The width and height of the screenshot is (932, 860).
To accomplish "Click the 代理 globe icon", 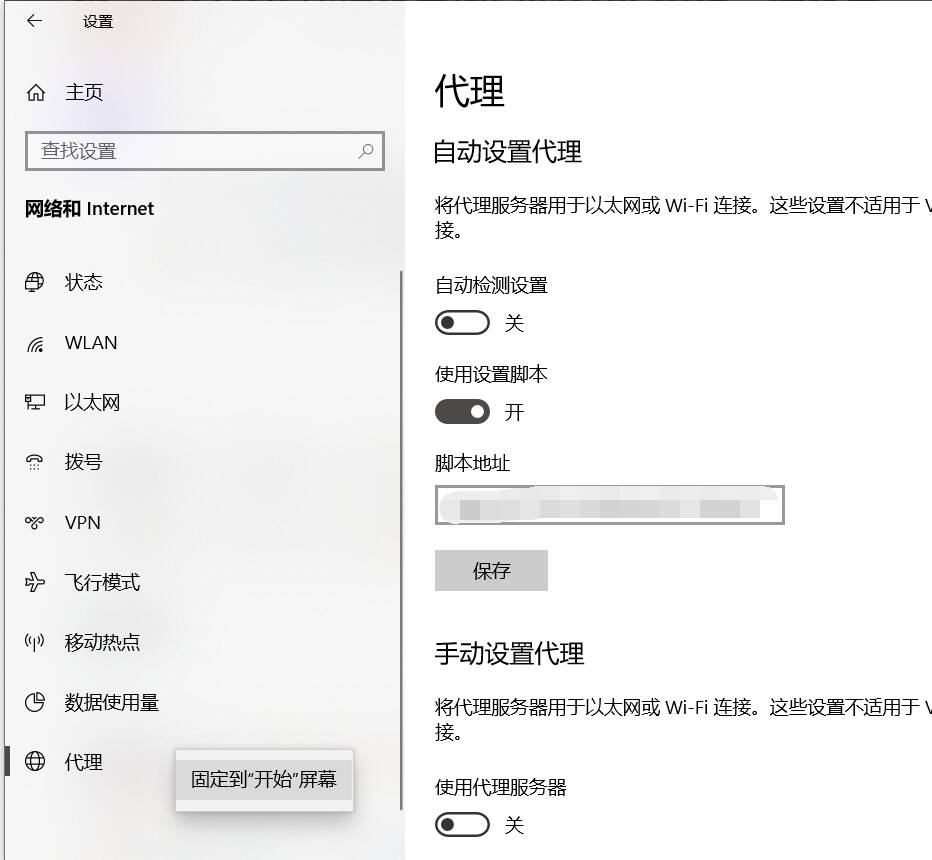I will [35, 762].
